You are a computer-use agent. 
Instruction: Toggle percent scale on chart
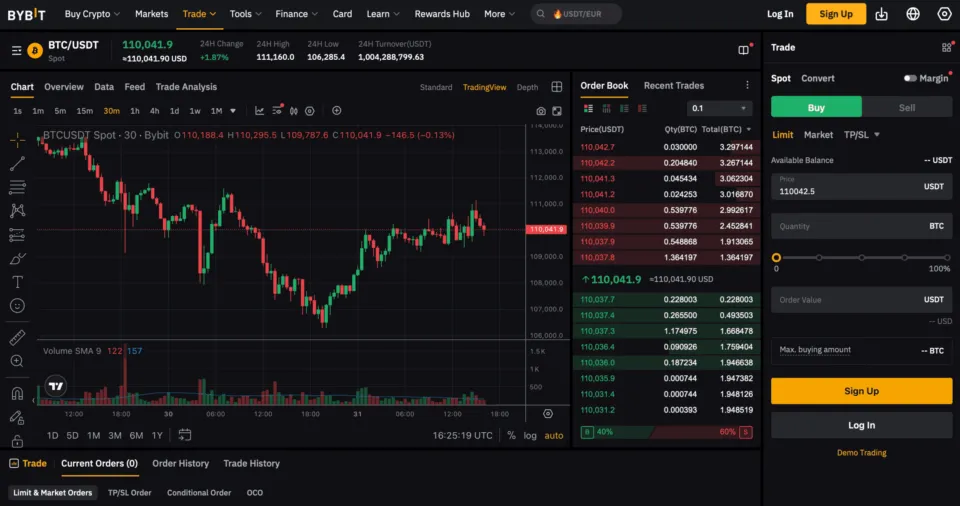[511, 436]
